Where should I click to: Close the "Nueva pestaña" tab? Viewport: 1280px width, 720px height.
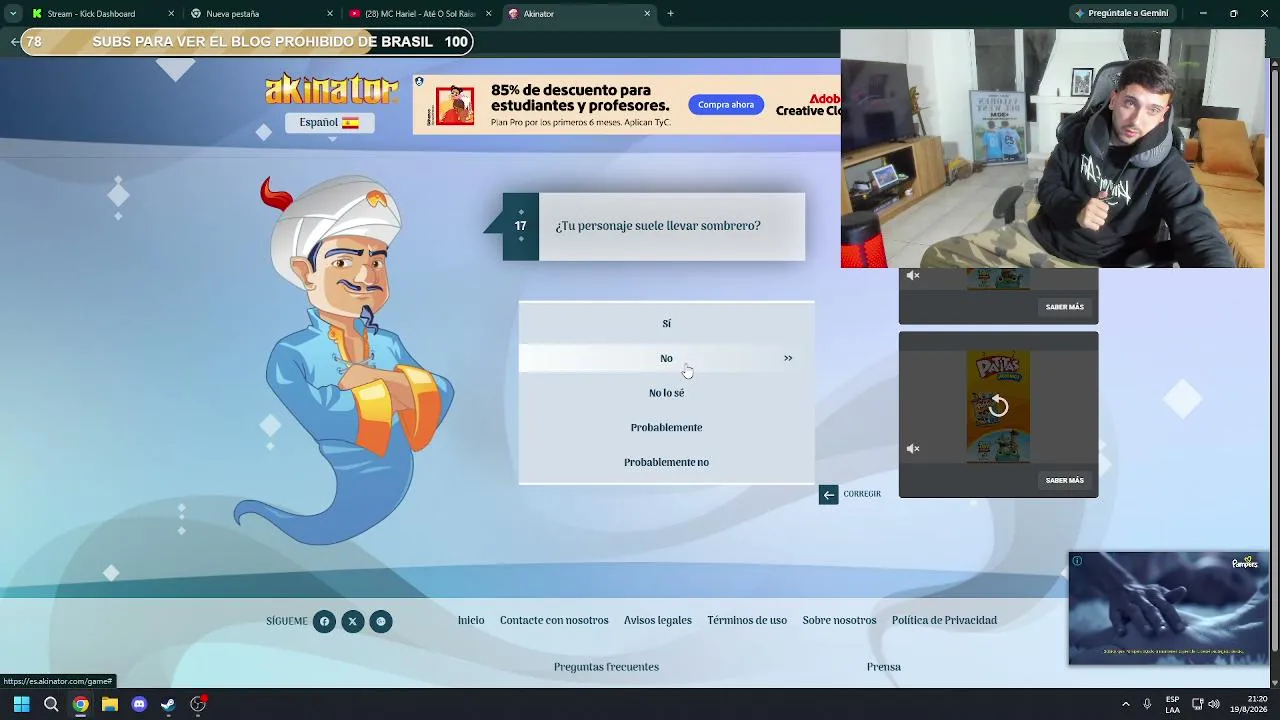click(x=330, y=14)
